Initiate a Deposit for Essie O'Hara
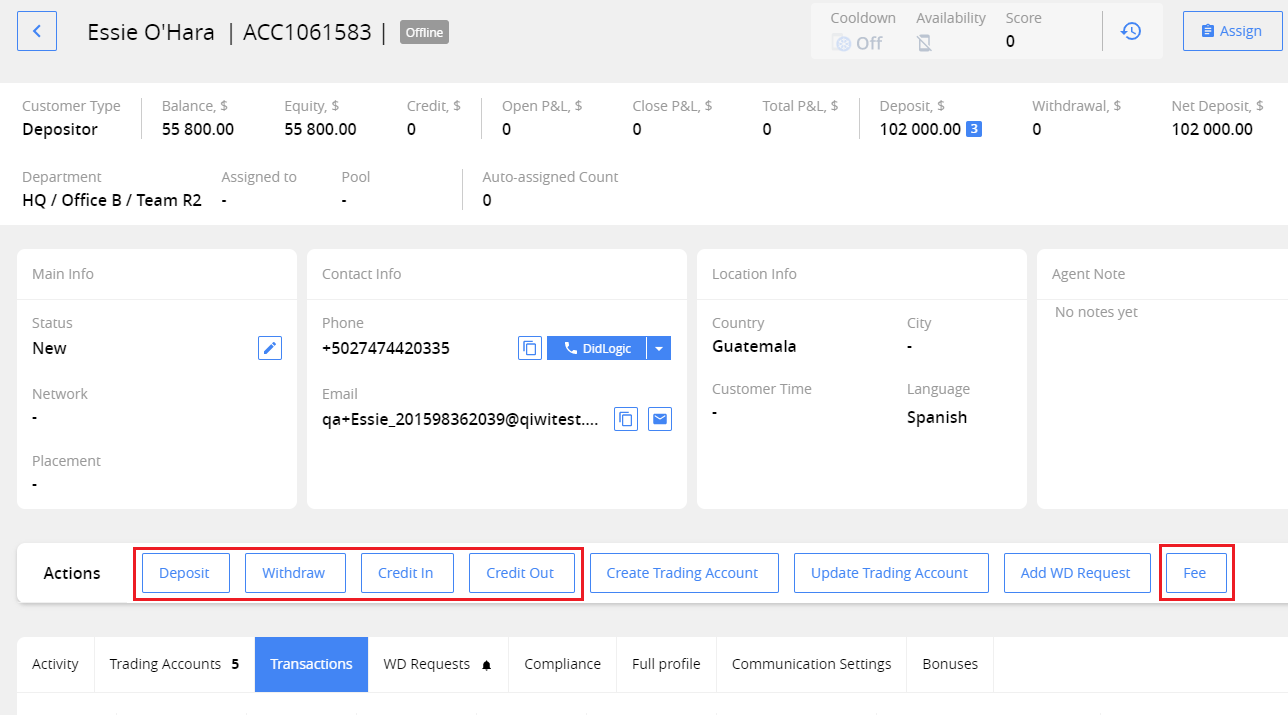1288x715 pixels. pos(185,572)
